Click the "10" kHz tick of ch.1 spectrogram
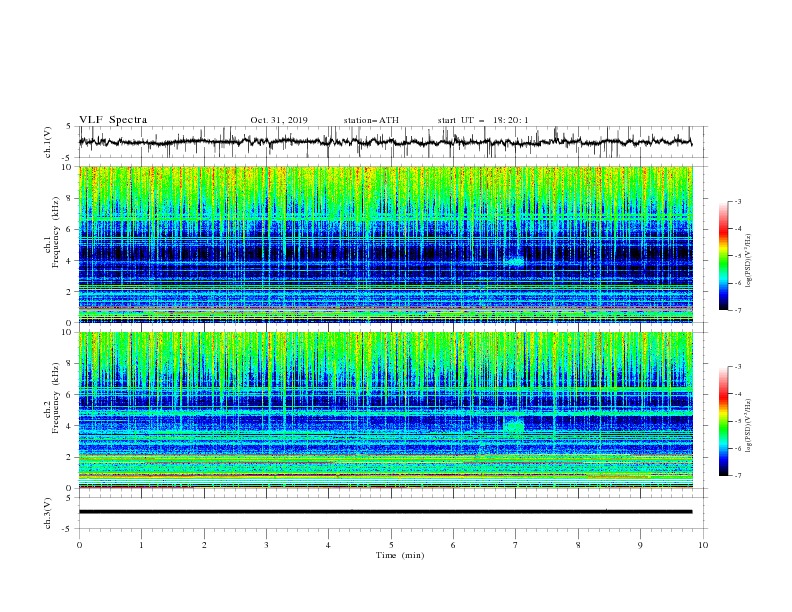 point(67,167)
